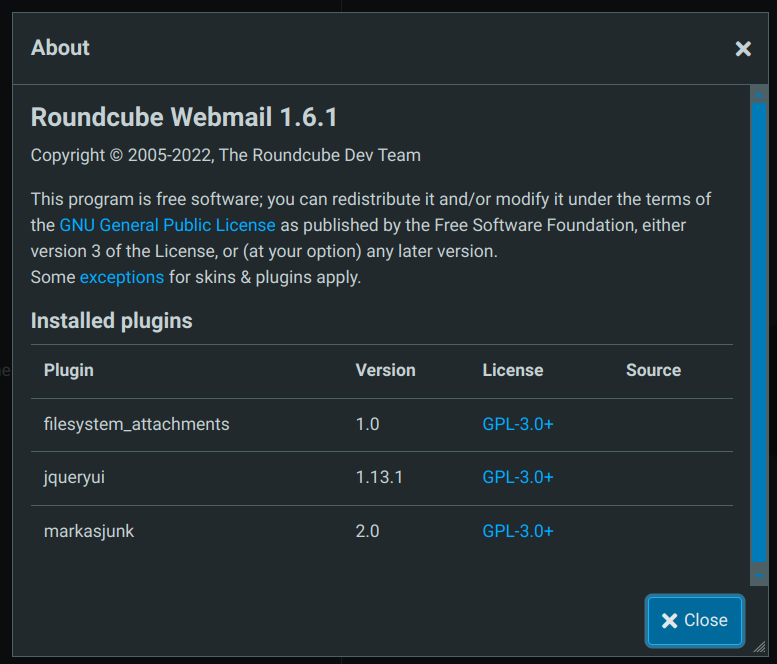Click the dialog resize grip in the corner

coord(760,647)
